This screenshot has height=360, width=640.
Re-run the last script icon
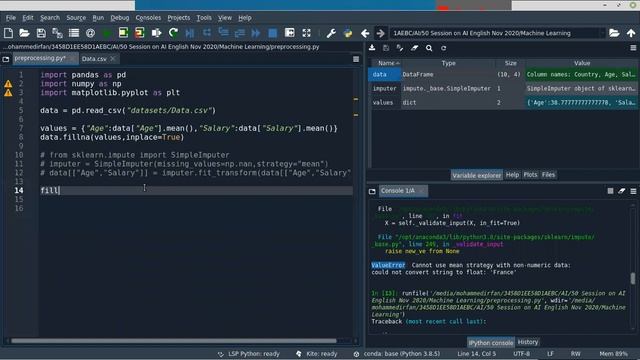pyautogui.click(x=173, y=33)
